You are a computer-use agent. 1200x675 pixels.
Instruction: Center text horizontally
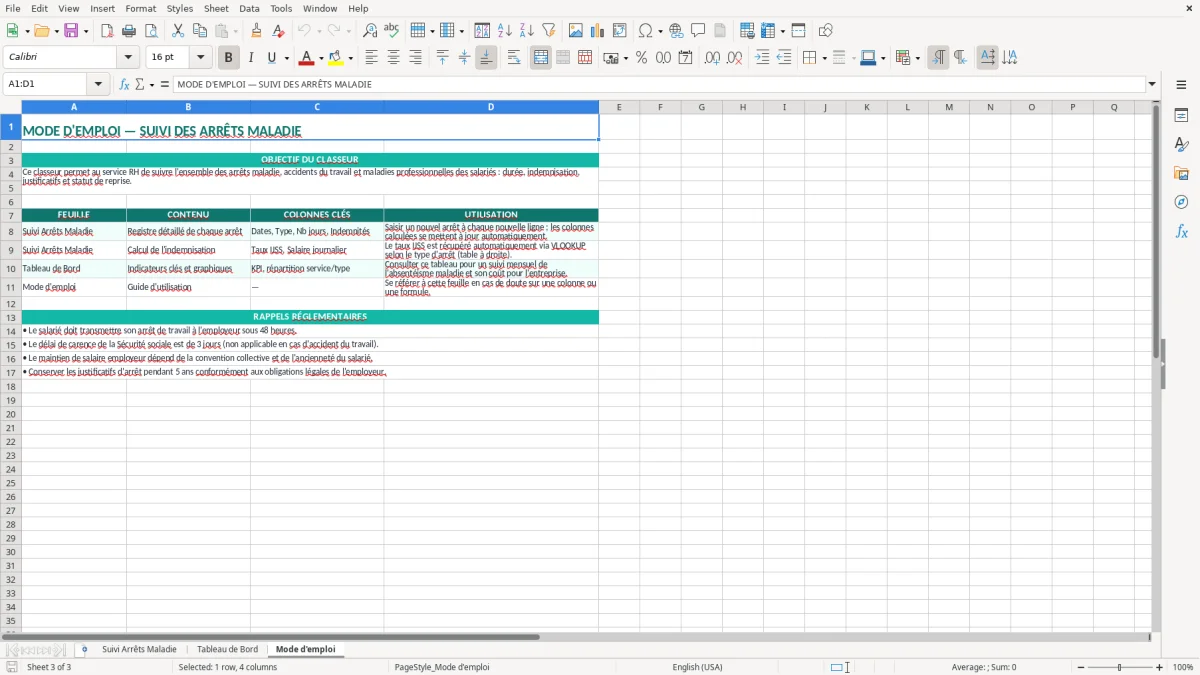pyautogui.click(x=394, y=58)
